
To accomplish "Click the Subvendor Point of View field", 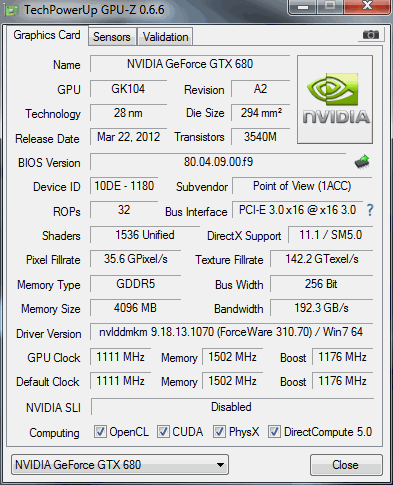I will pos(302,186).
